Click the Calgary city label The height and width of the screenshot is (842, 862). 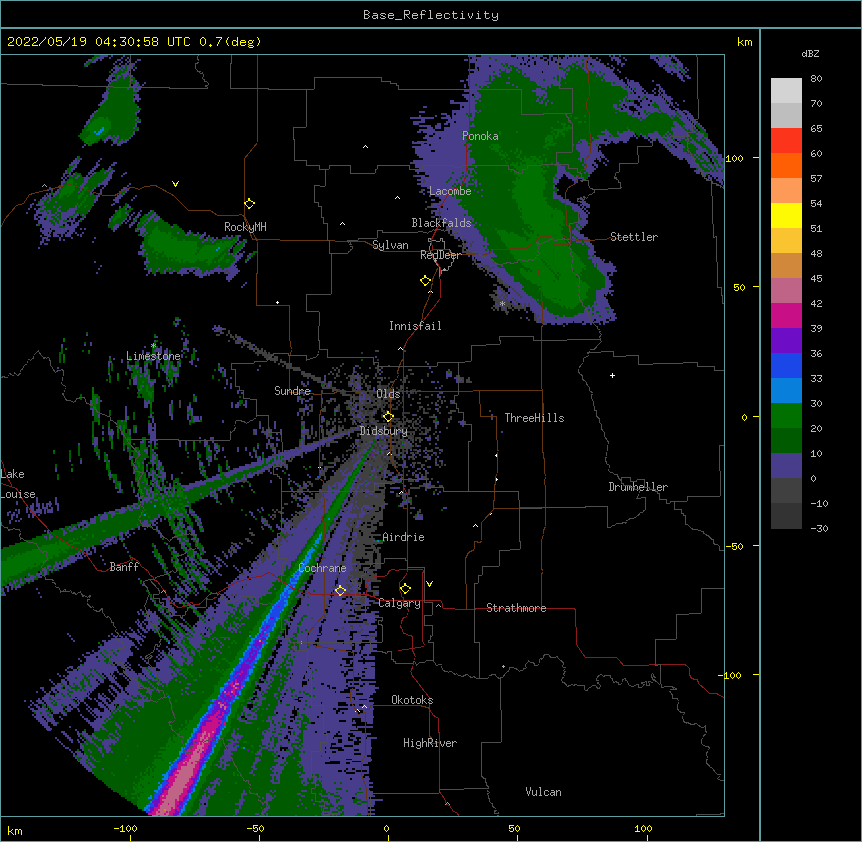[x=399, y=603]
